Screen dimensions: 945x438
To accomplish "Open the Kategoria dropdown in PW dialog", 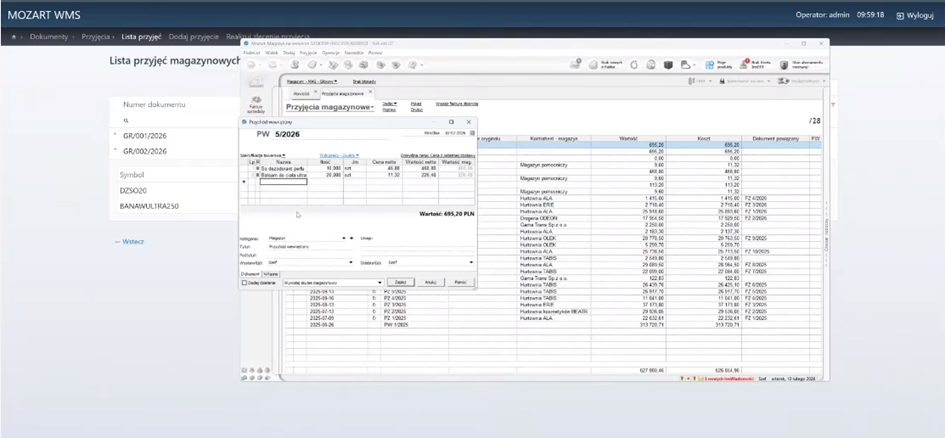I will pyautogui.click(x=344, y=238).
